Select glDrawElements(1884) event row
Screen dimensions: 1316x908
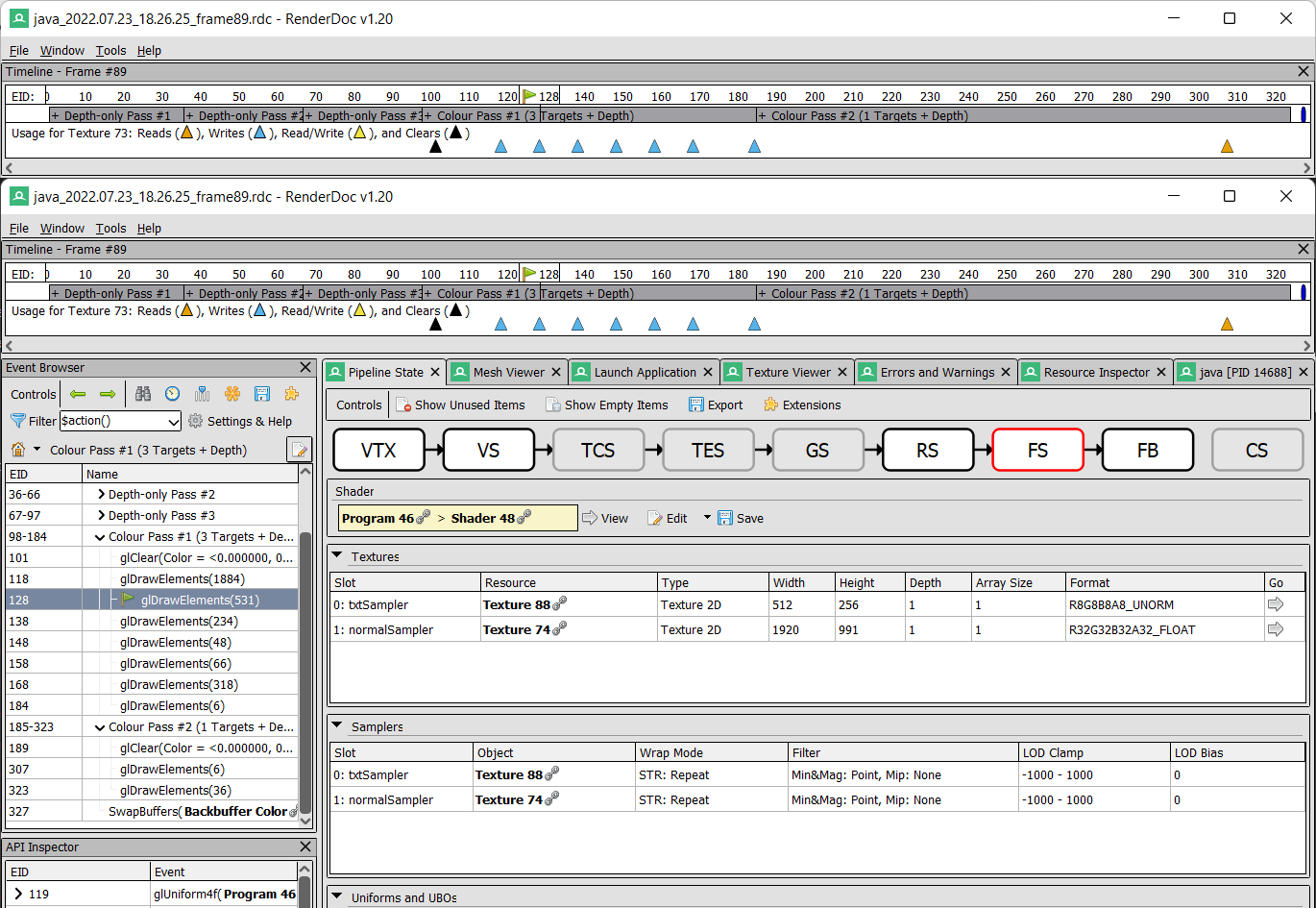(152, 579)
